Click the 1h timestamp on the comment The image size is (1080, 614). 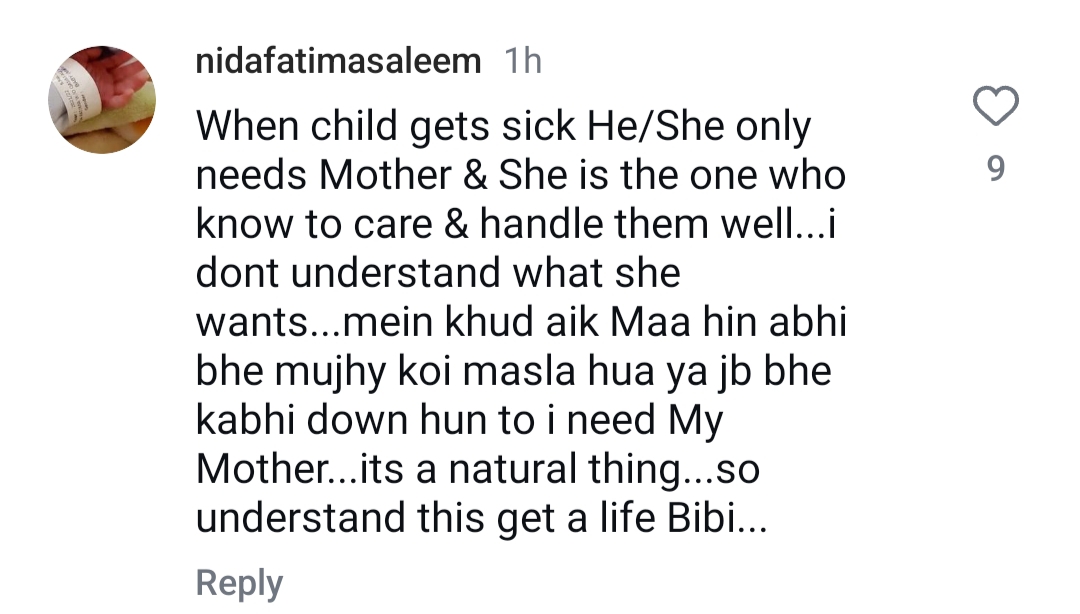(x=521, y=60)
